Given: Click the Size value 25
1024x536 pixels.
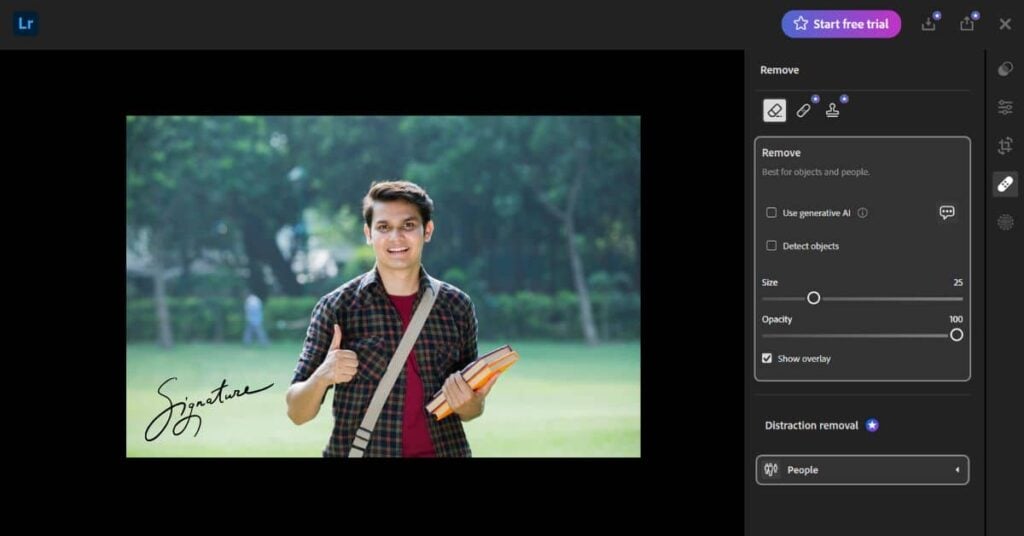Looking at the screenshot, I should tap(957, 283).
